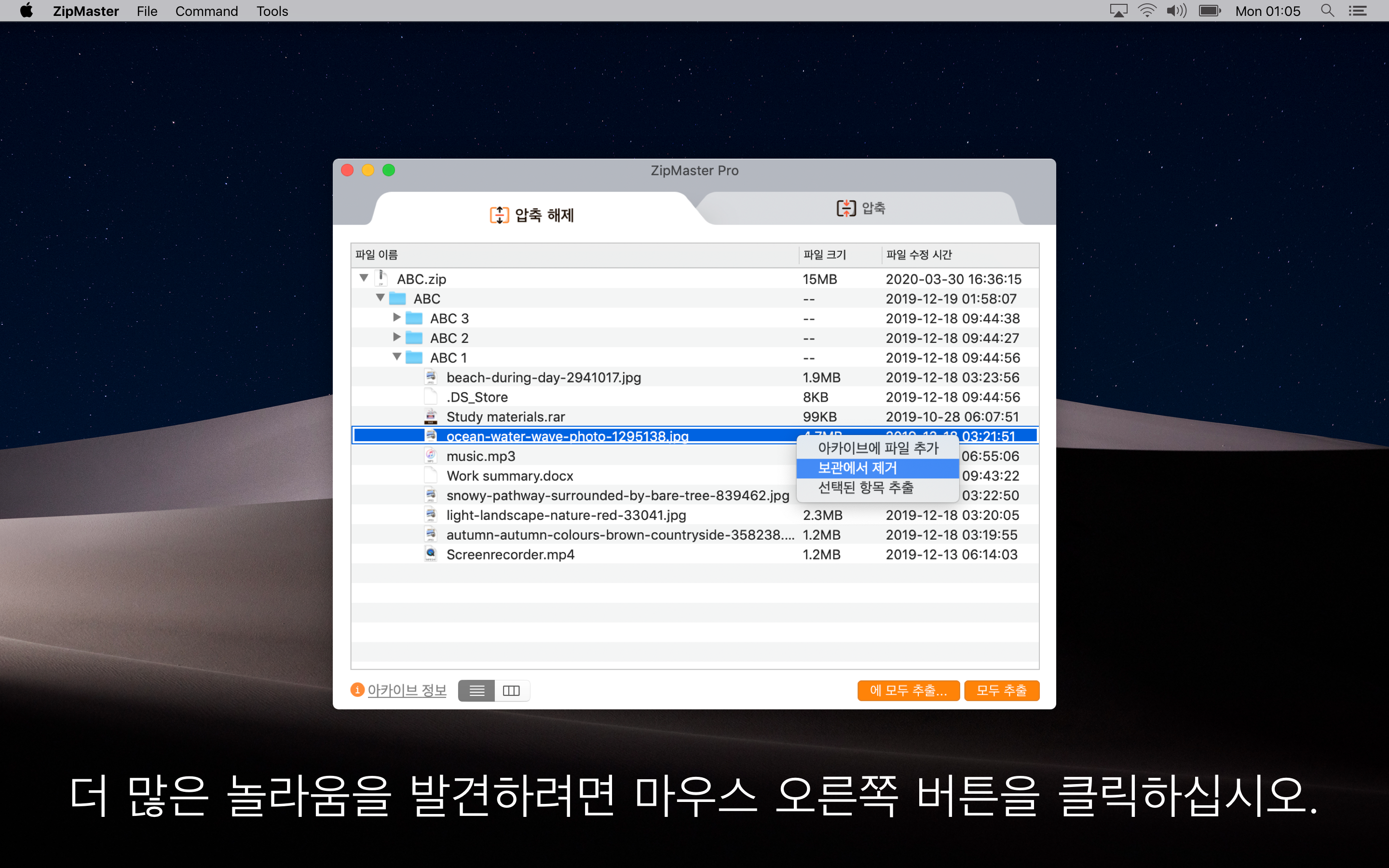The width and height of the screenshot is (1389, 868).
Task: Click the Study materials.rar archive icon
Action: [x=431, y=416]
